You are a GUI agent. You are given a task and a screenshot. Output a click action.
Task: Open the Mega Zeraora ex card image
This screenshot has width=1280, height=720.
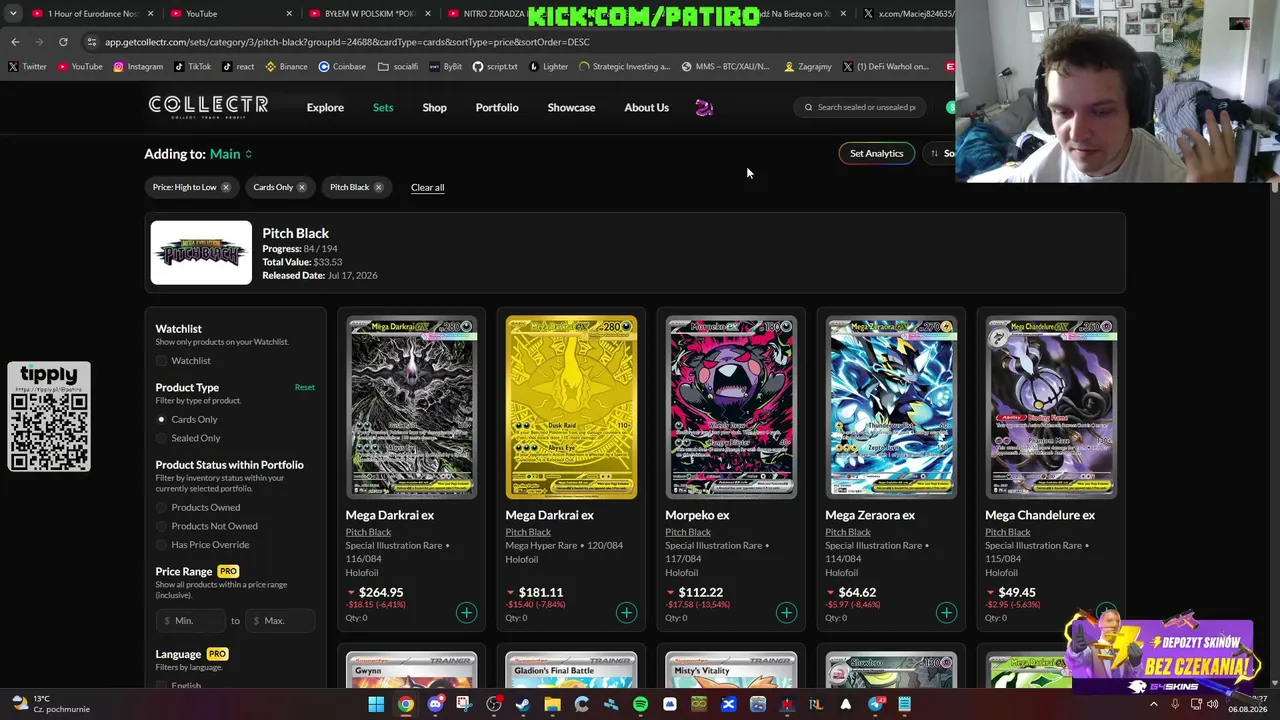tap(891, 407)
